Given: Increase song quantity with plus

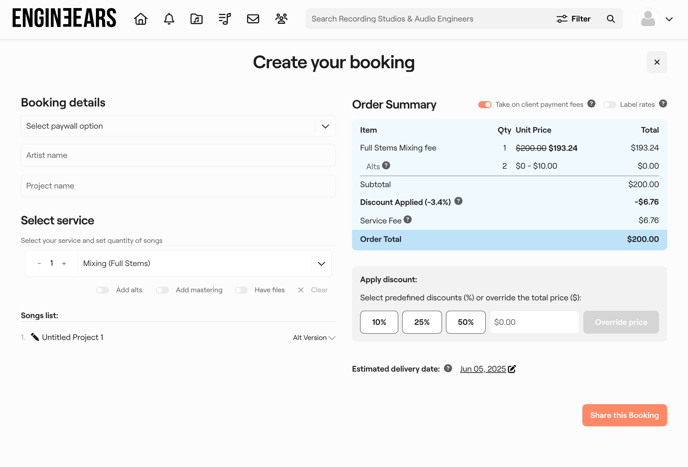Looking at the screenshot, I should 64,264.
